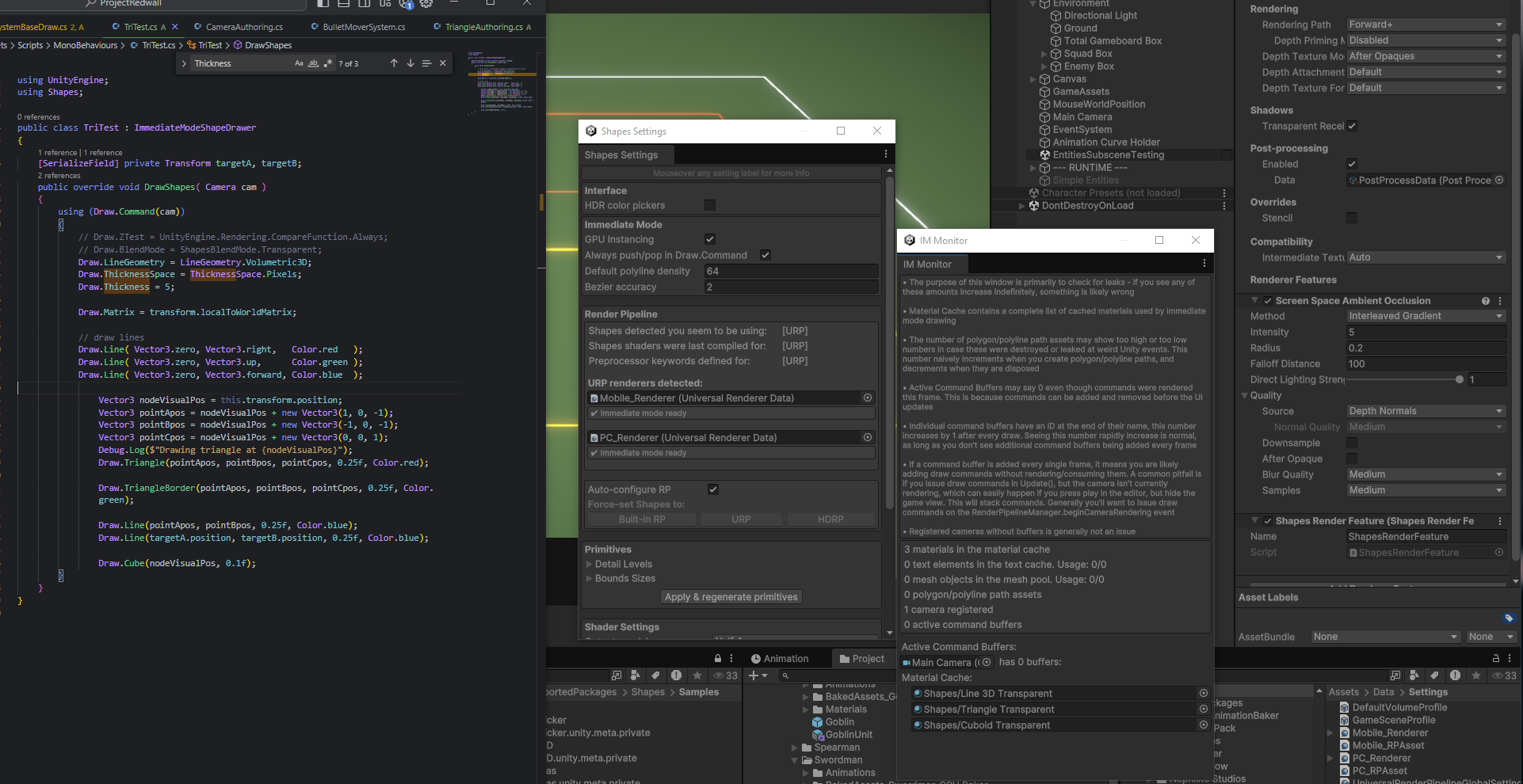Toggle Use Regular Expression in find box
The height and width of the screenshot is (784, 1523).
(x=328, y=63)
